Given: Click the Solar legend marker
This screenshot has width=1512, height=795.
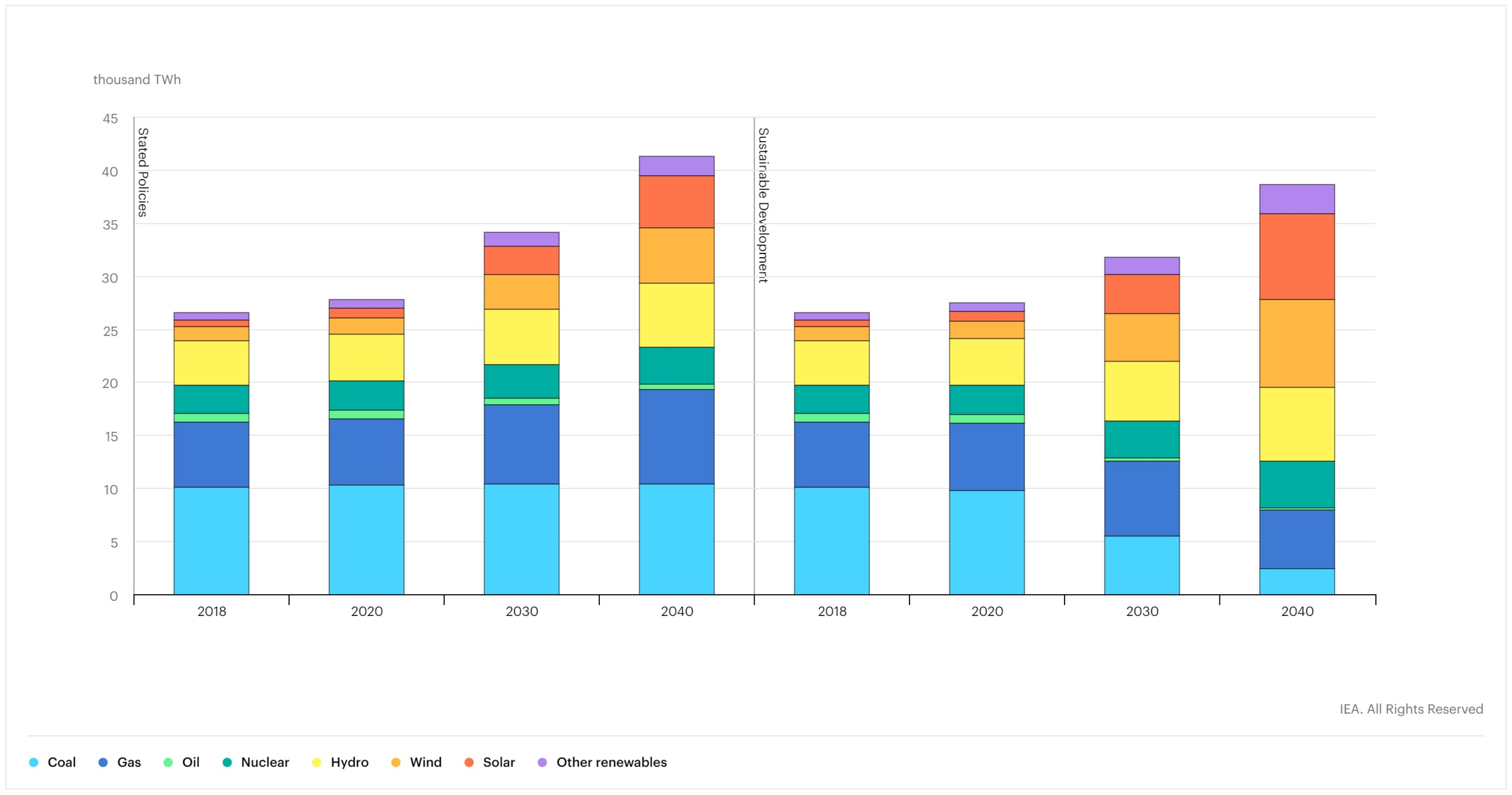Looking at the screenshot, I should 469,762.
